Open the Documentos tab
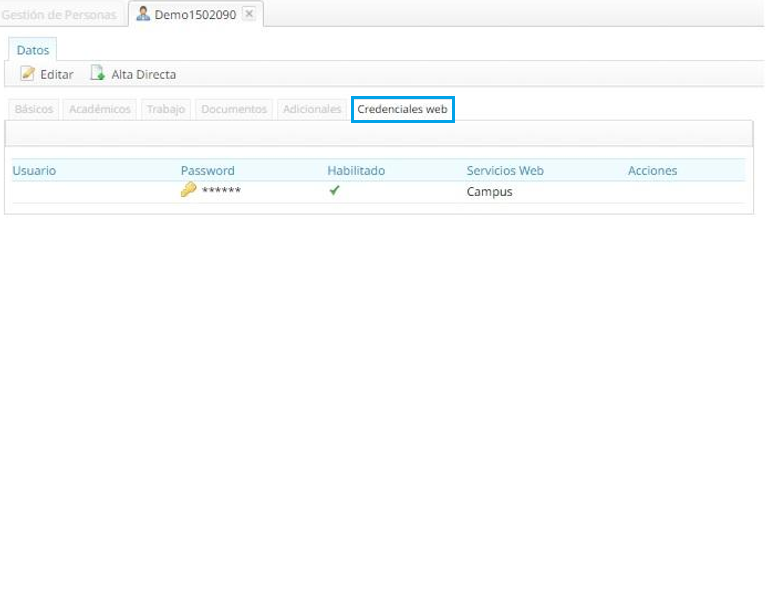The width and height of the screenshot is (775, 614). (234, 109)
